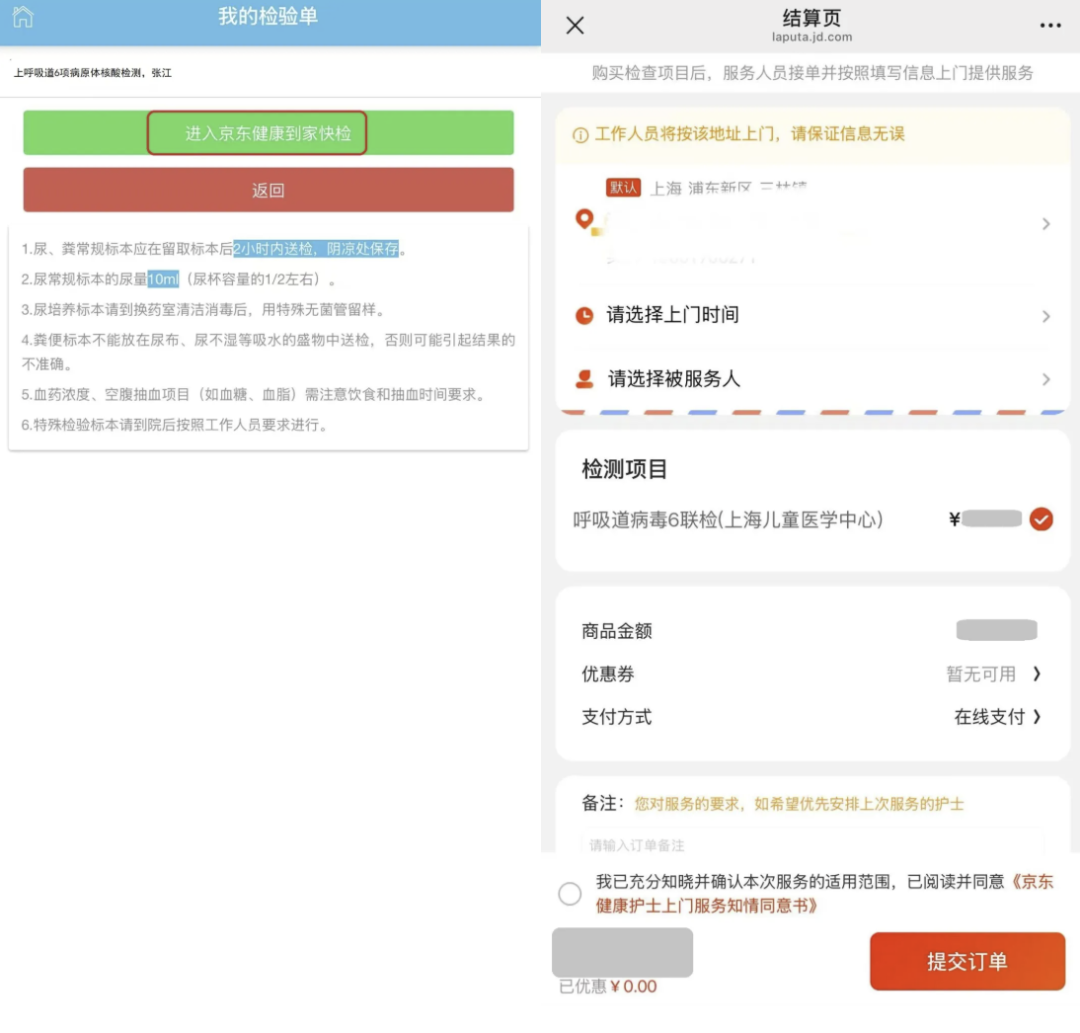This screenshot has width=1080, height=1033.
Task: Open 请选择被服务人 person selector
Action: [x=674, y=379]
